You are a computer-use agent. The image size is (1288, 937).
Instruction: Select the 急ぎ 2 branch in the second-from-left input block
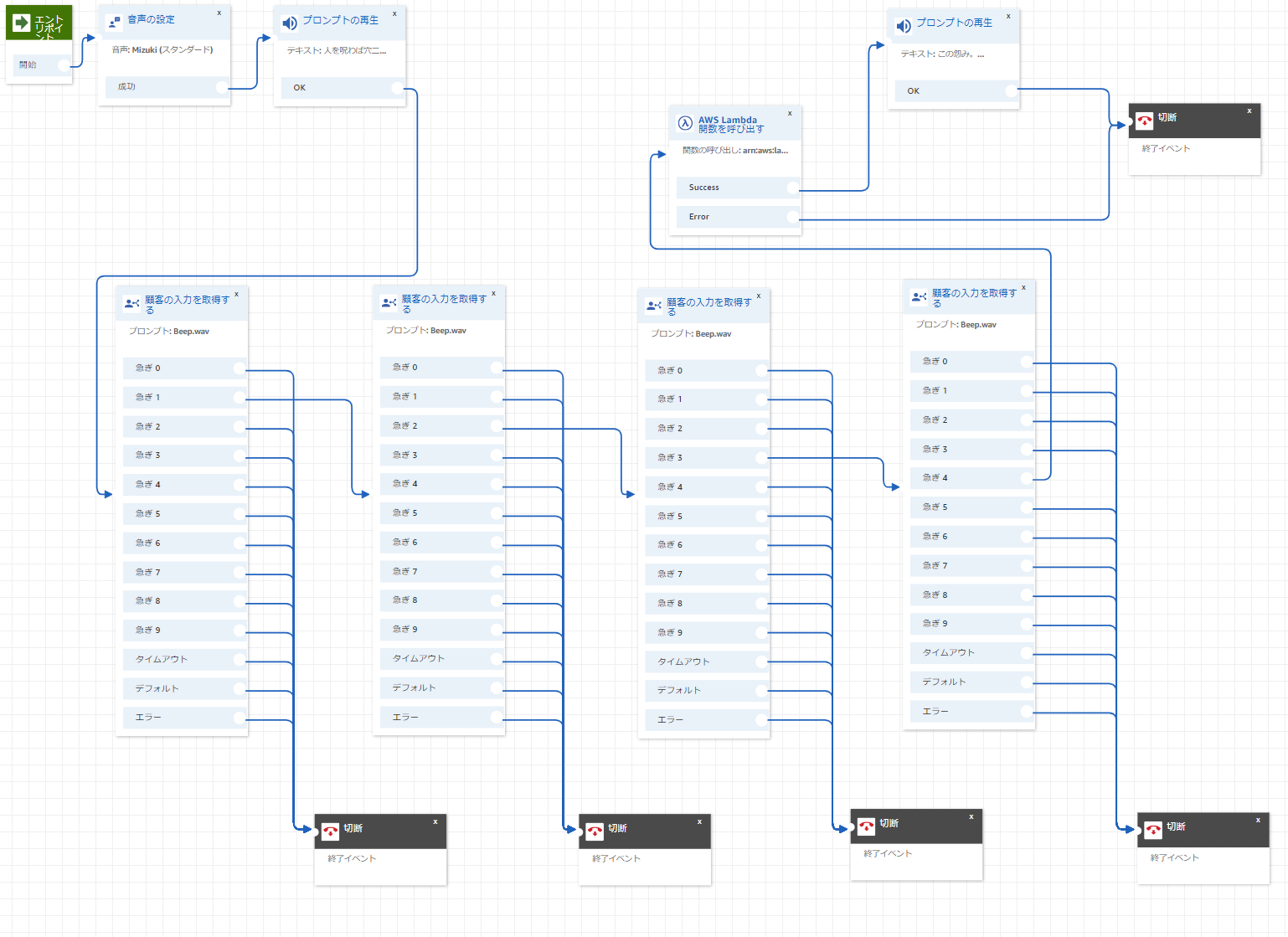tap(441, 426)
